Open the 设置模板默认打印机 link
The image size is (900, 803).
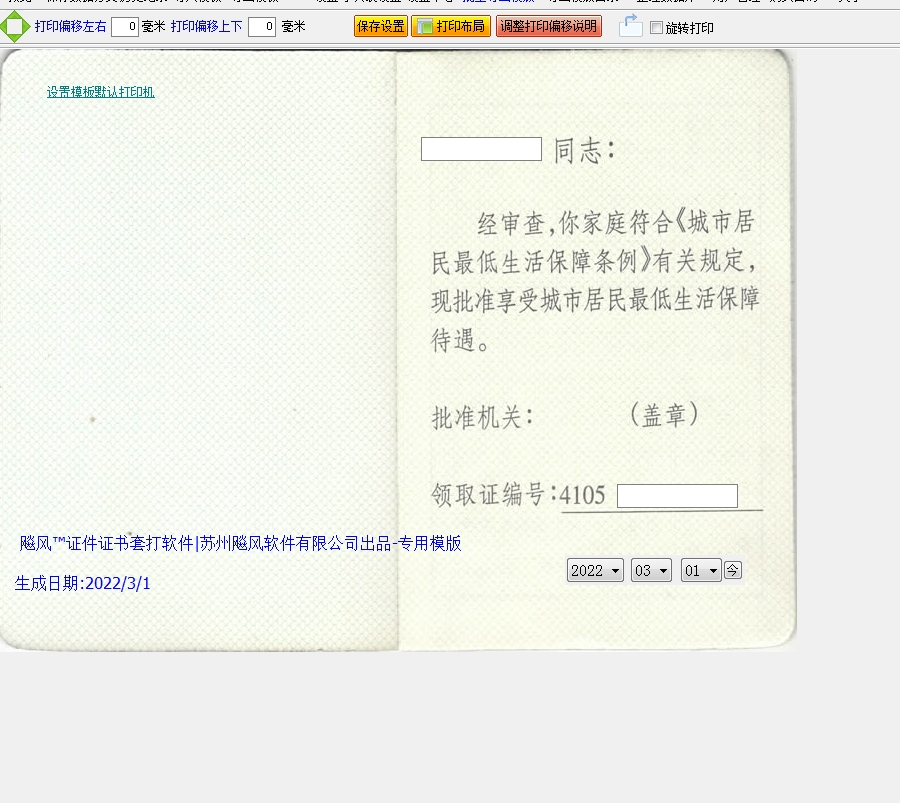pos(100,92)
